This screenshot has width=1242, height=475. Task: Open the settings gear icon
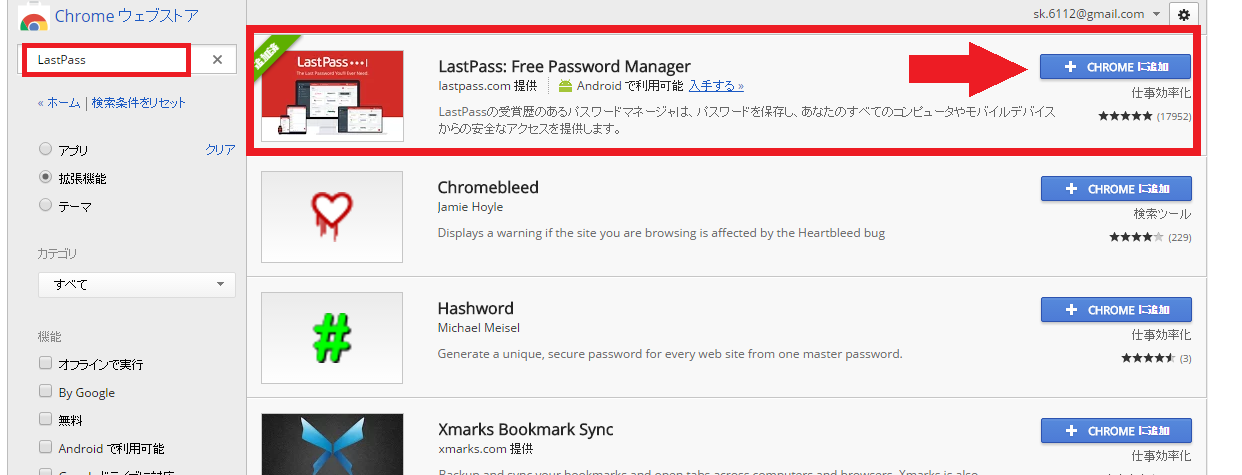tap(1184, 14)
